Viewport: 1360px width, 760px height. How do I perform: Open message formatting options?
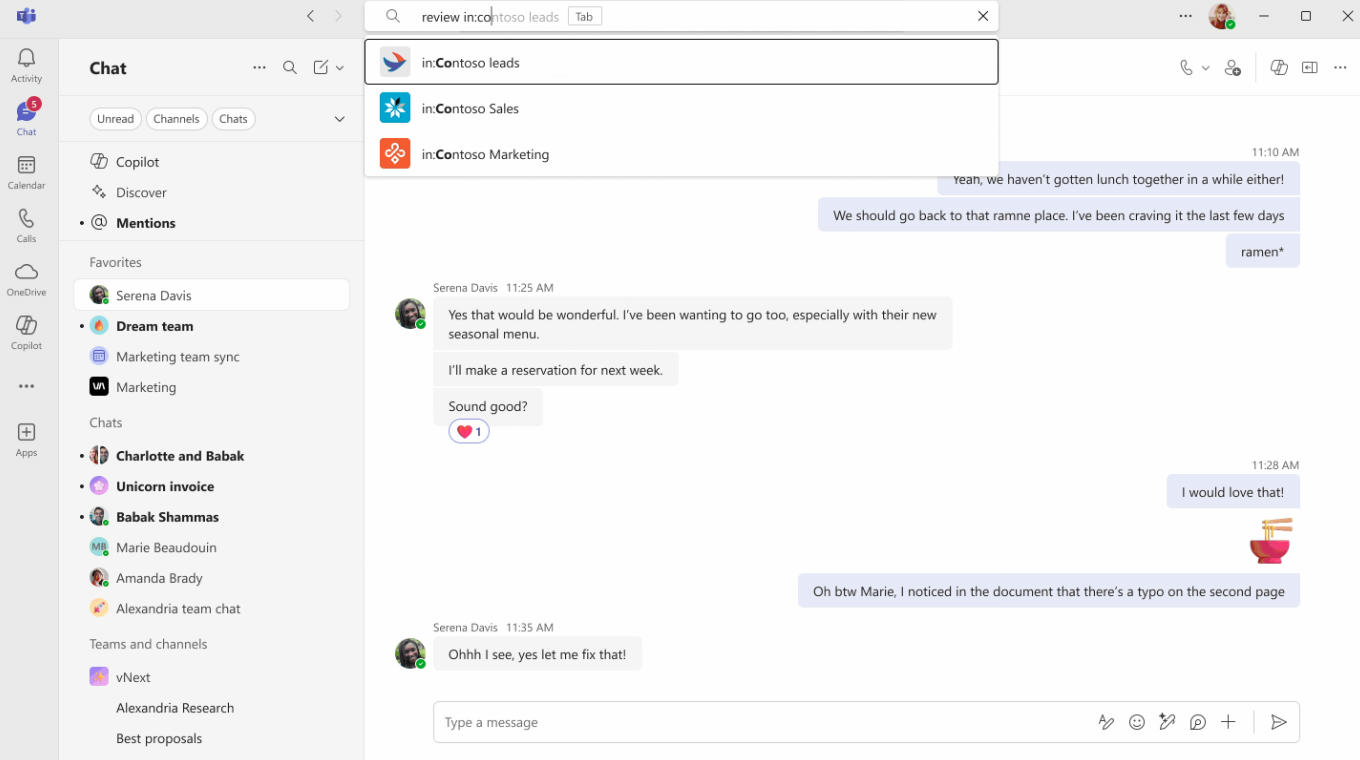tap(1106, 722)
